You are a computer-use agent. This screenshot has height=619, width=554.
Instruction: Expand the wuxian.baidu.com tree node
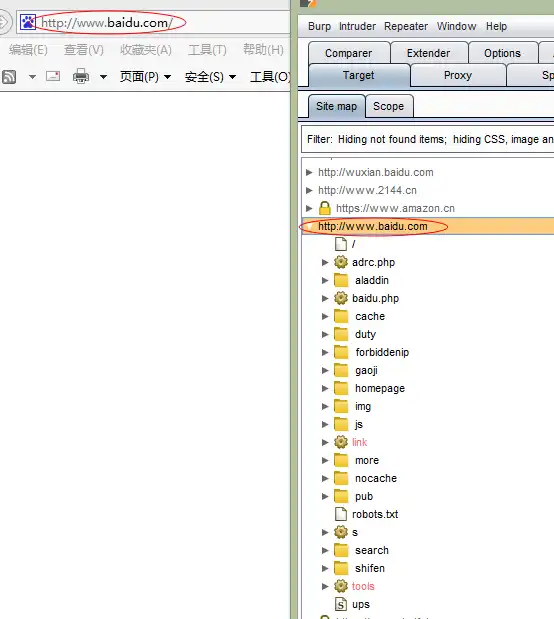pyautogui.click(x=309, y=172)
